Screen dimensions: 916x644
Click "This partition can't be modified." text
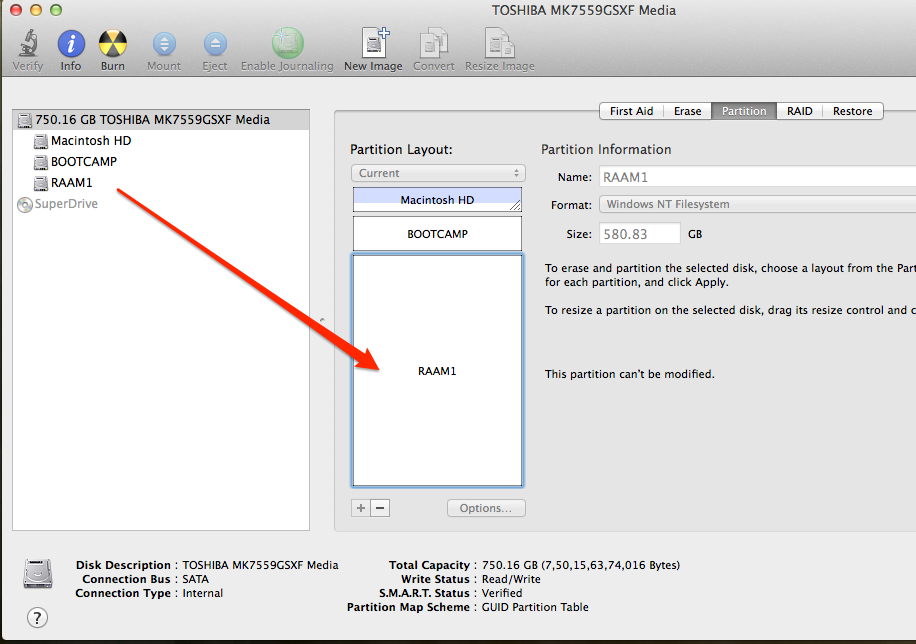[x=630, y=374]
